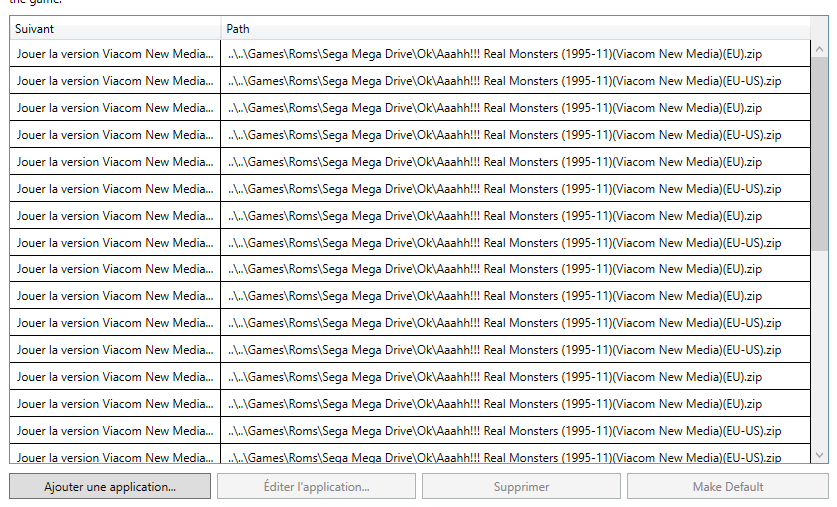Select the topmost row's (EU).zip path cell

[x=515, y=54]
